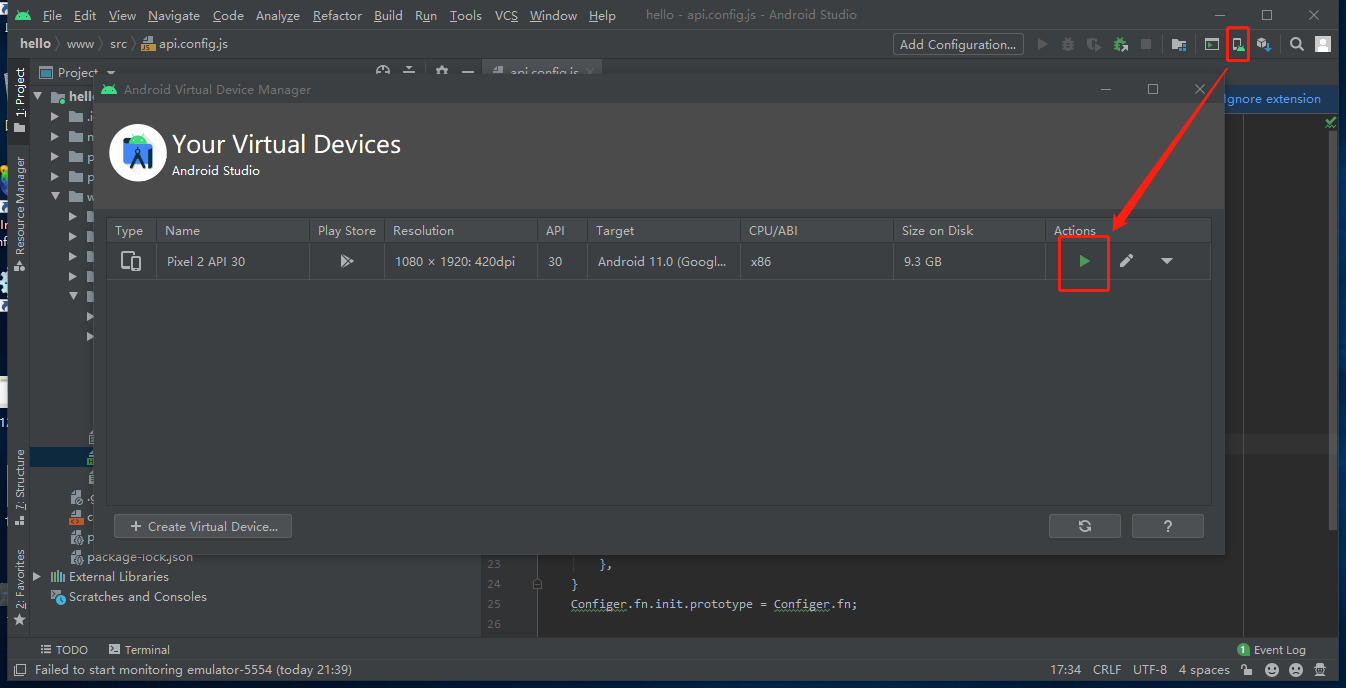Click the sad face feedback icon
This screenshot has width=1346, height=688.
(x=1296, y=670)
